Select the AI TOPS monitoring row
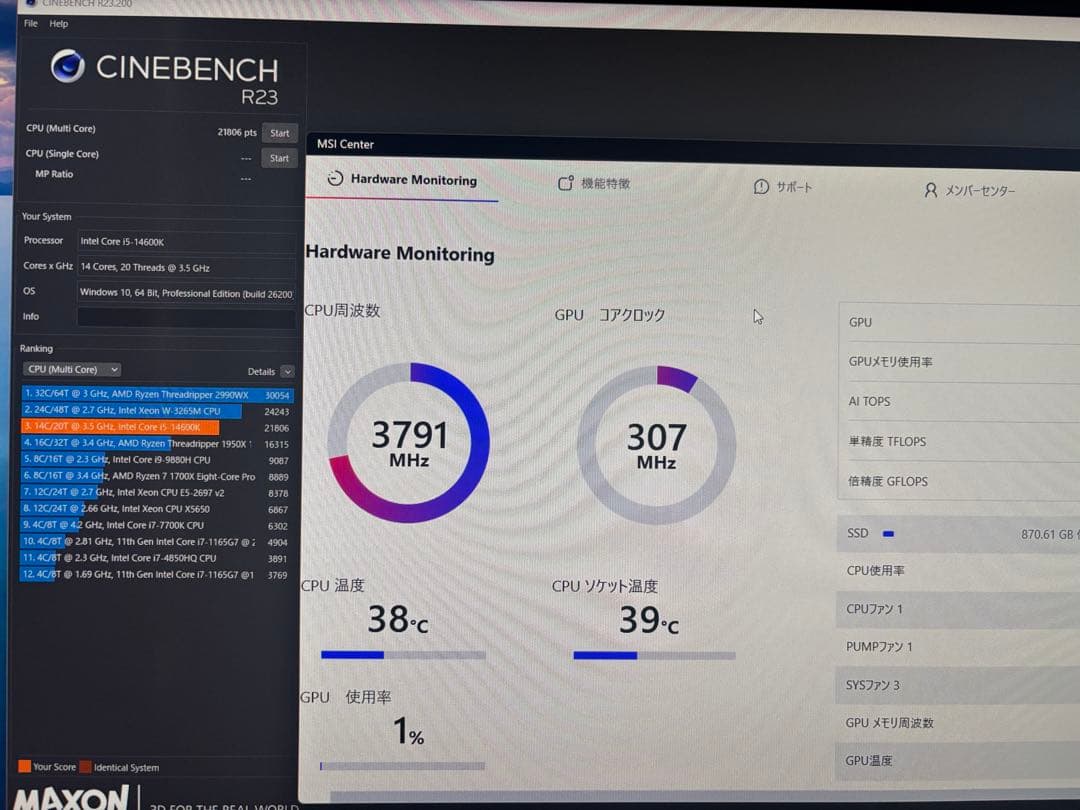The height and width of the screenshot is (810, 1080). 958,401
